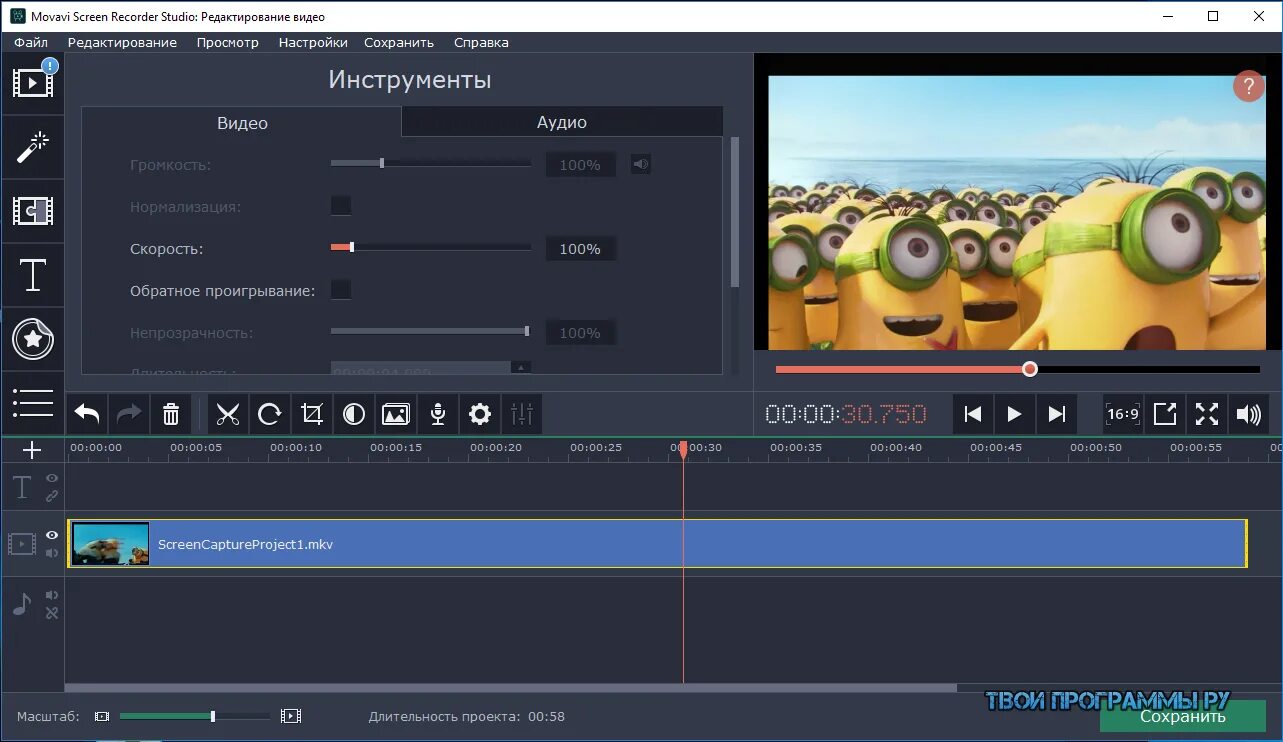Split clip with the scissors tool

tap(228, 414)
